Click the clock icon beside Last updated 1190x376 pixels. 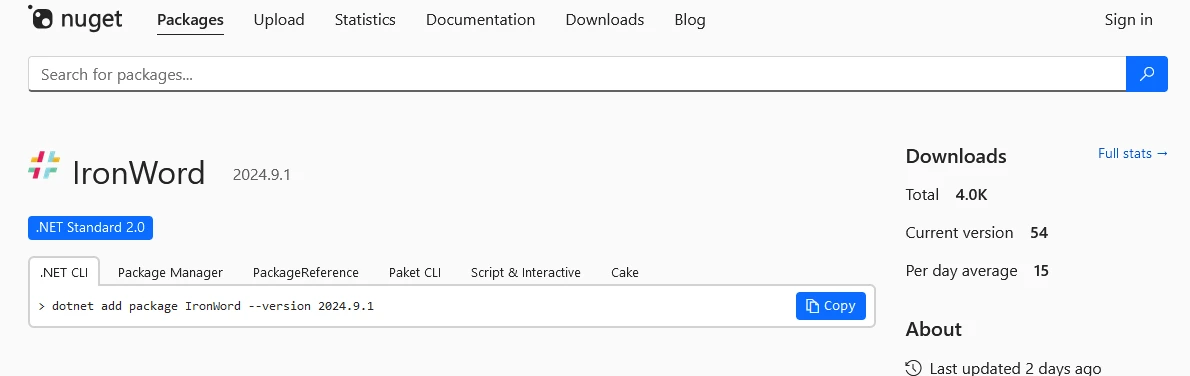914,368
